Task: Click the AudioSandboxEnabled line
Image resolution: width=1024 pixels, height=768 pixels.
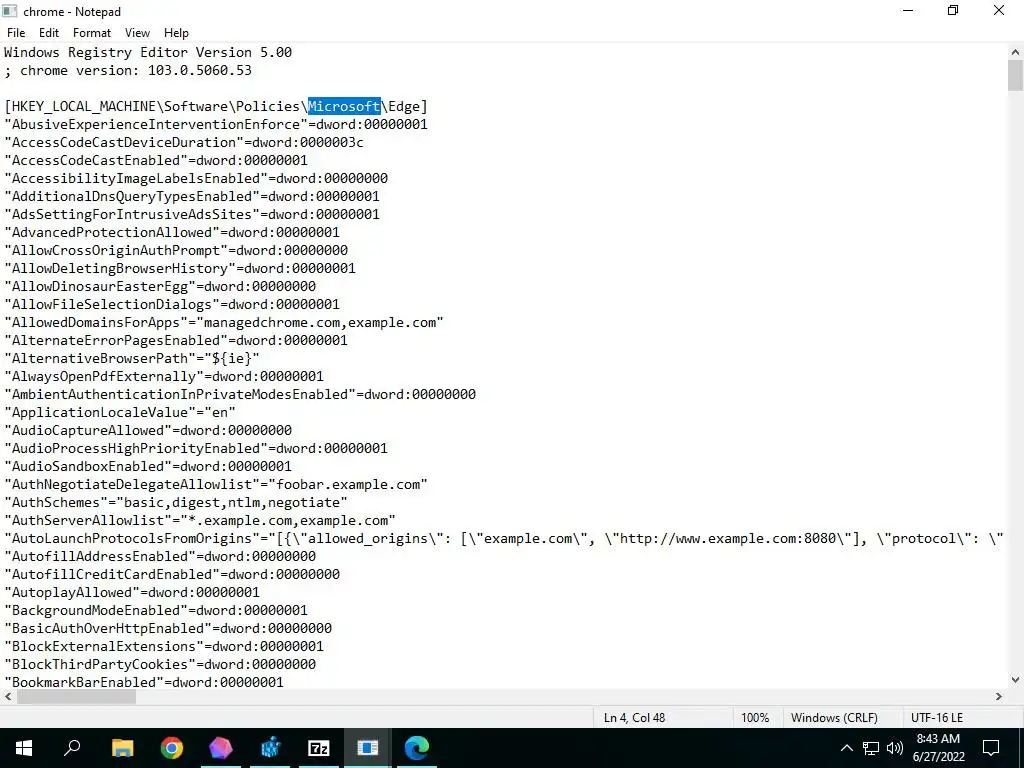Action: 148,466
